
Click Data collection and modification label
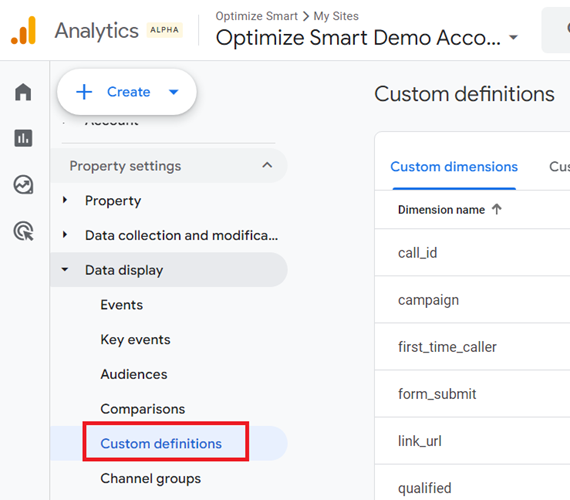point(181,235)
